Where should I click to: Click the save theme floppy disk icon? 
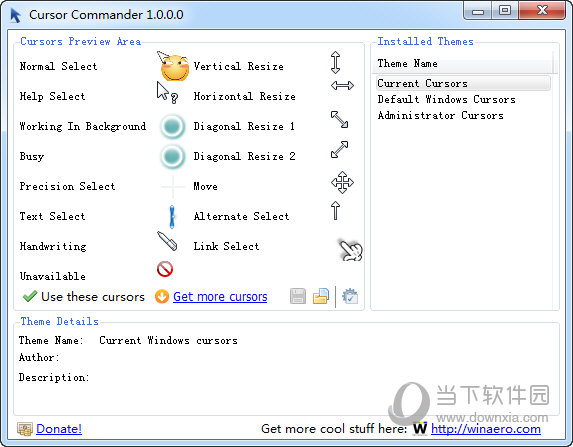click(298, 296)
